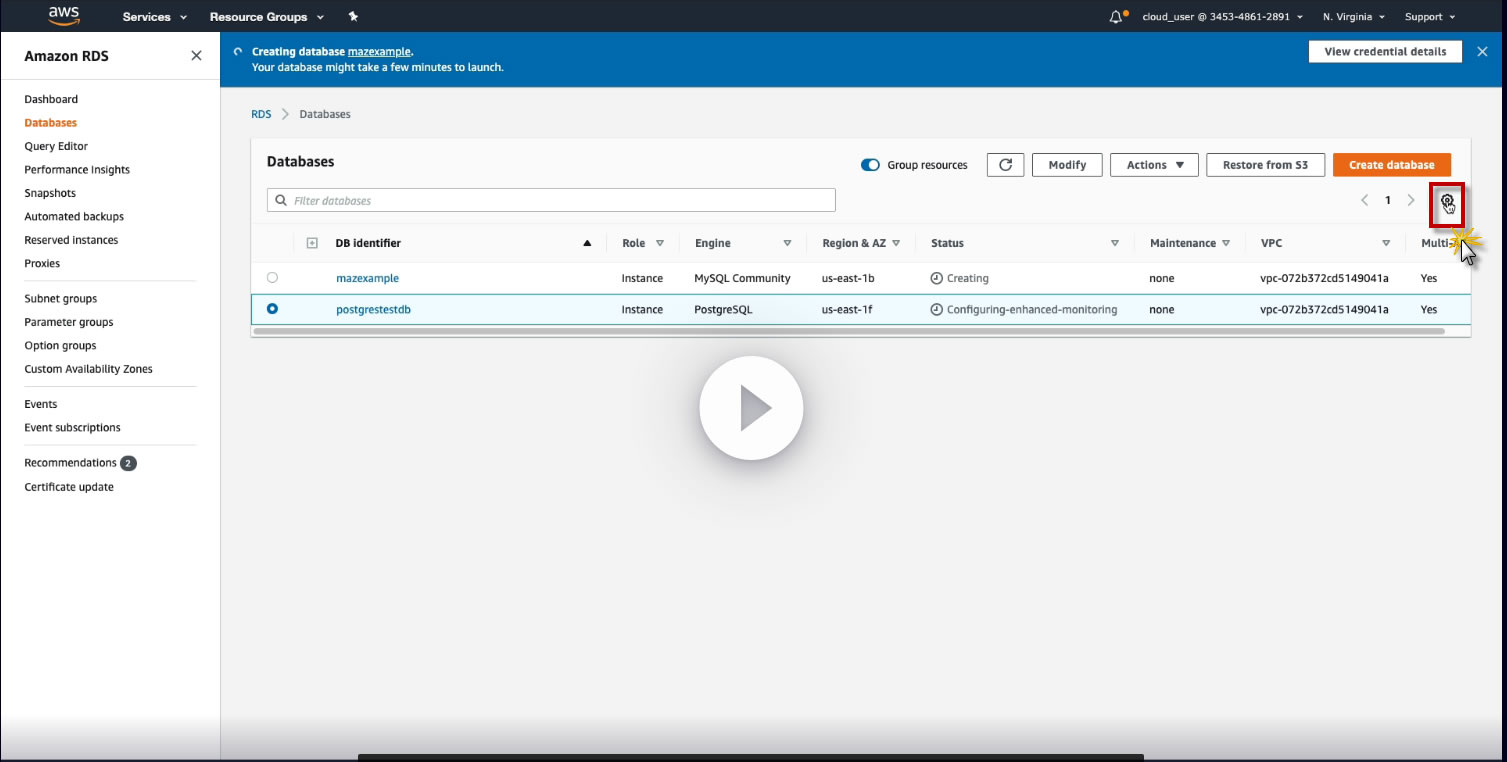Dismiss the creating database banner

1482,52
